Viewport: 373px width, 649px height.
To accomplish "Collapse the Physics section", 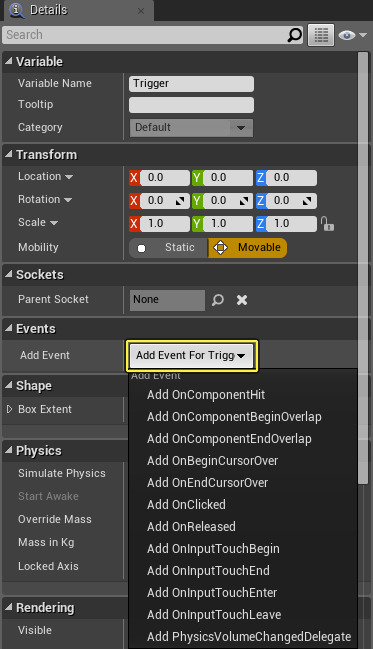I will pos(9,450).
